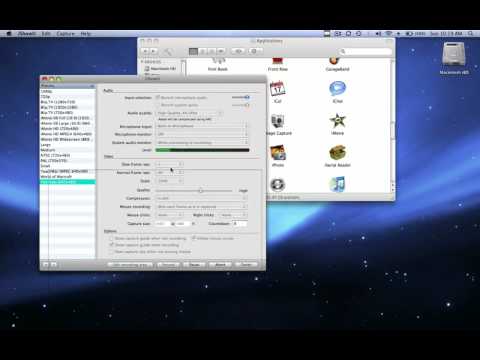Switch Finder to column view

212,51
